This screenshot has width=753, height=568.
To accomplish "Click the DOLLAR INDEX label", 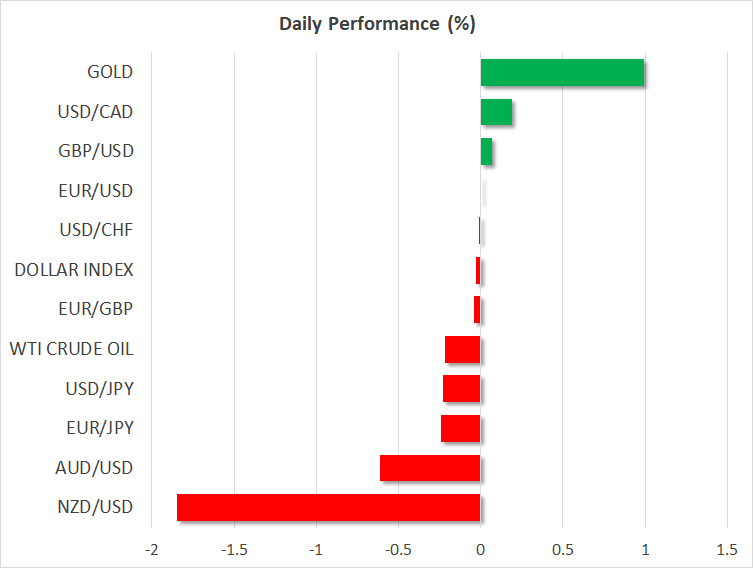I will pyautogui.click(x=74, y=270).
